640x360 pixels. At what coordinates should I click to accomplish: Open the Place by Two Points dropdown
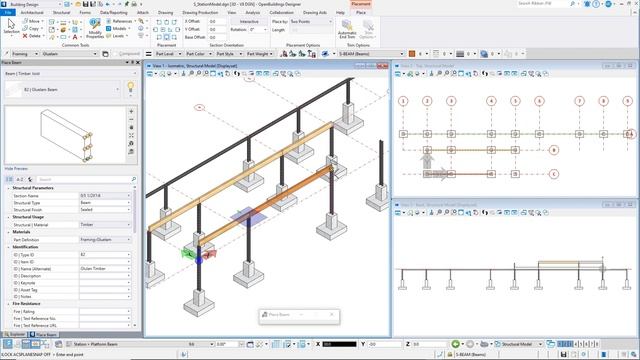coord(311,22)
